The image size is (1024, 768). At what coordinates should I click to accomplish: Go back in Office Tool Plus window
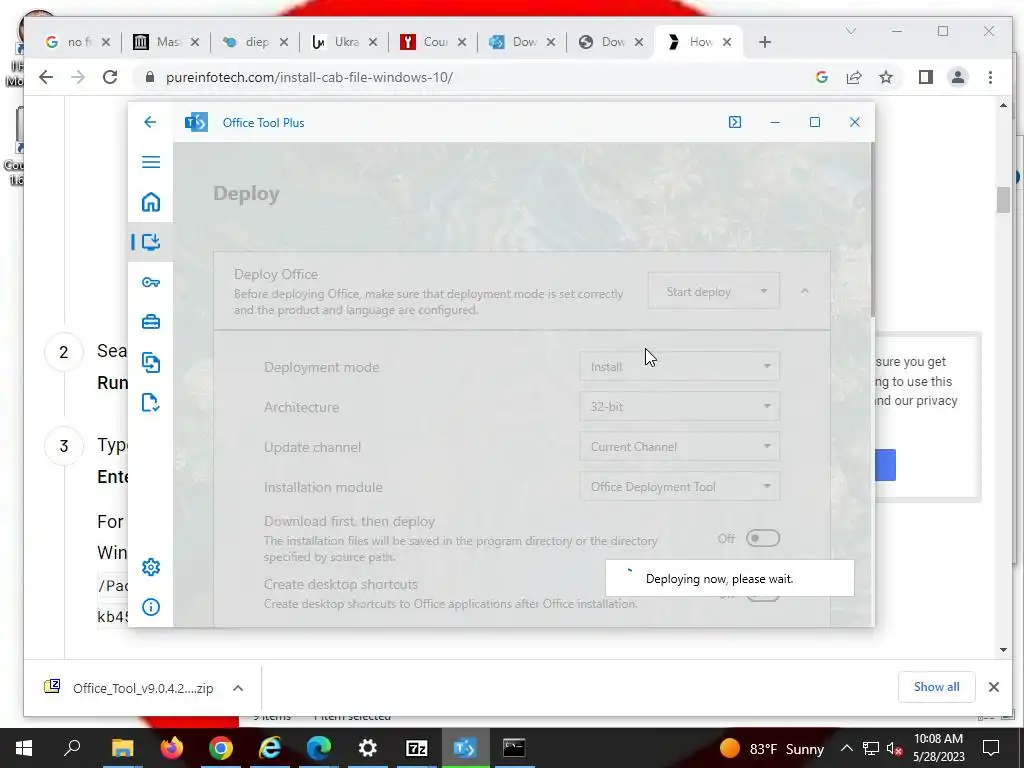pos(150,122)
